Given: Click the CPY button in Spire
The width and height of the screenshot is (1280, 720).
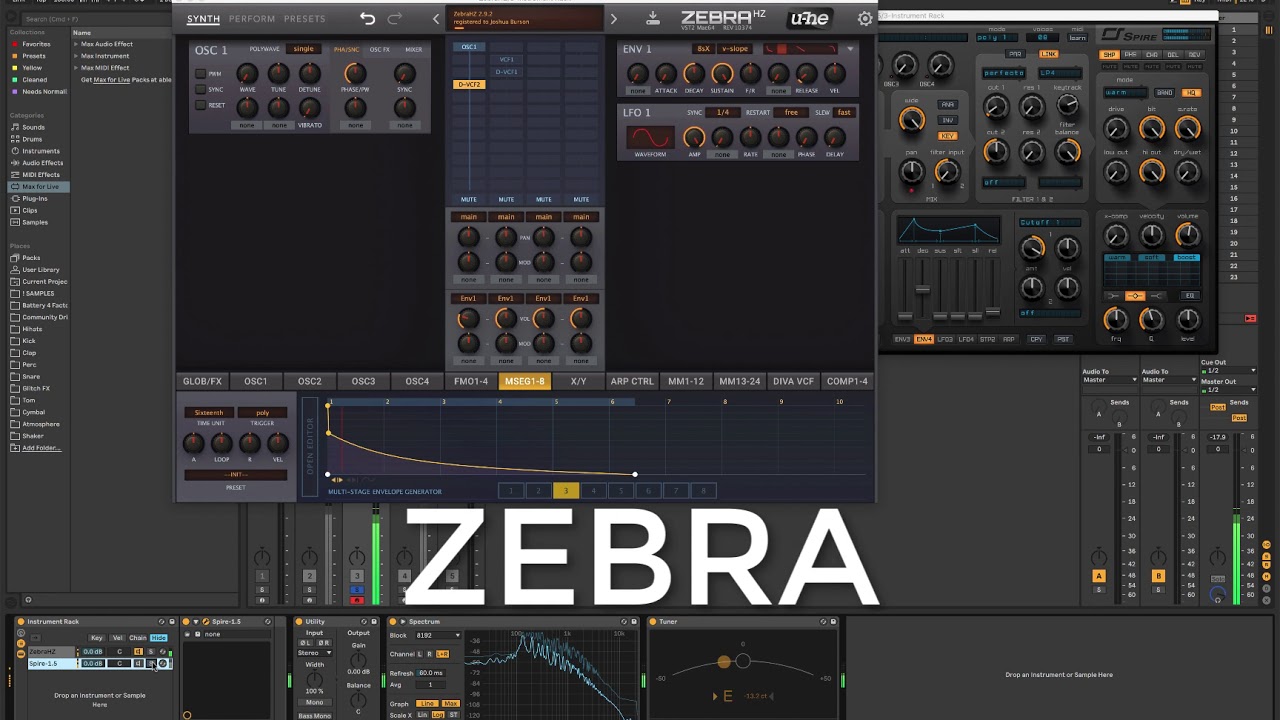Looking at the screenshot, I should [x=1036, y=339].
